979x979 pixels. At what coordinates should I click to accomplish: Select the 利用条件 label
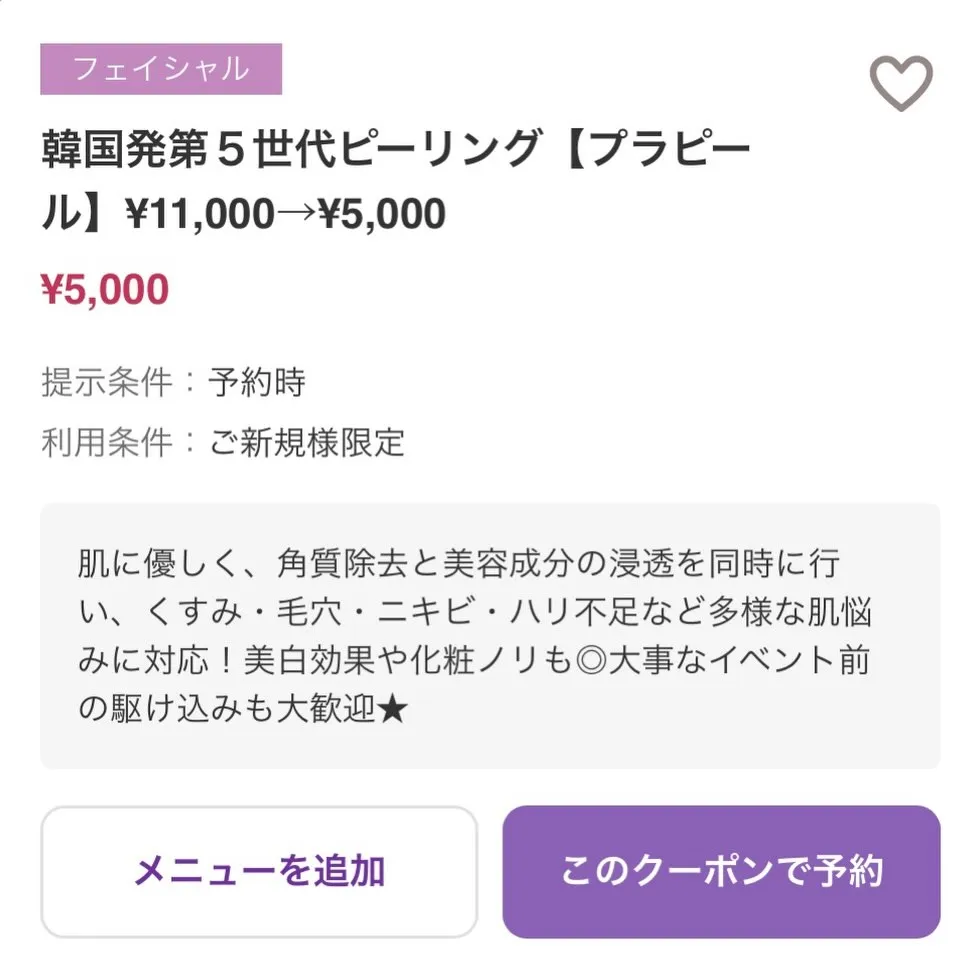point(106,441)
